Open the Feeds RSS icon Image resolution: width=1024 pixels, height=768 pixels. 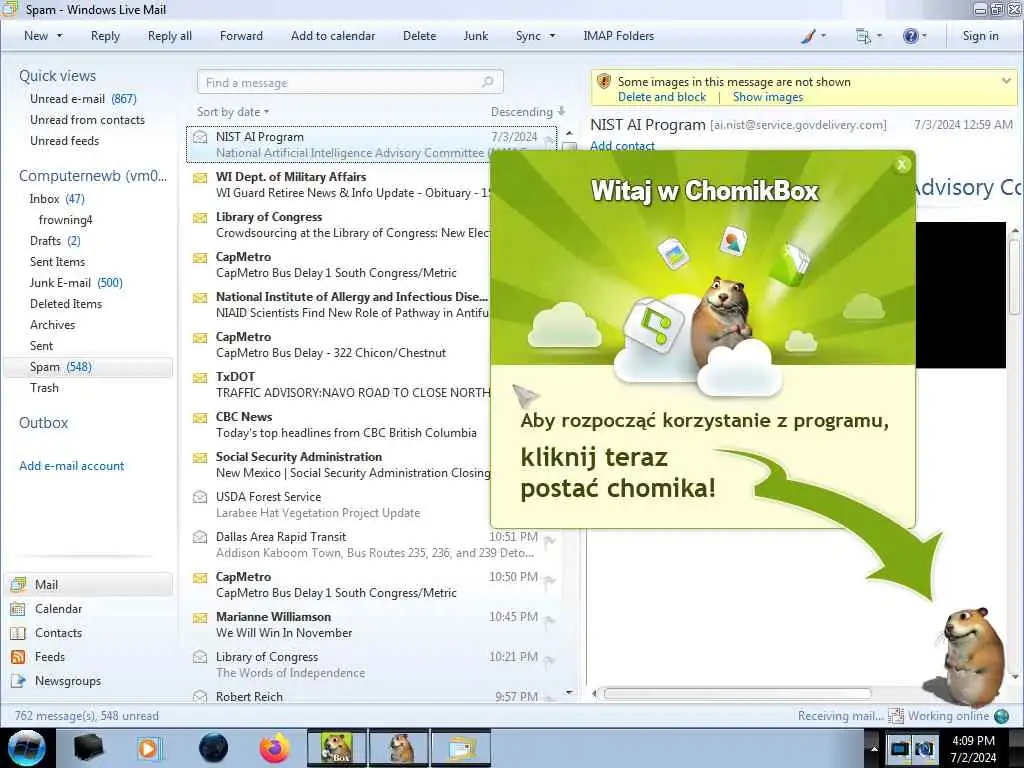point(18,657)
